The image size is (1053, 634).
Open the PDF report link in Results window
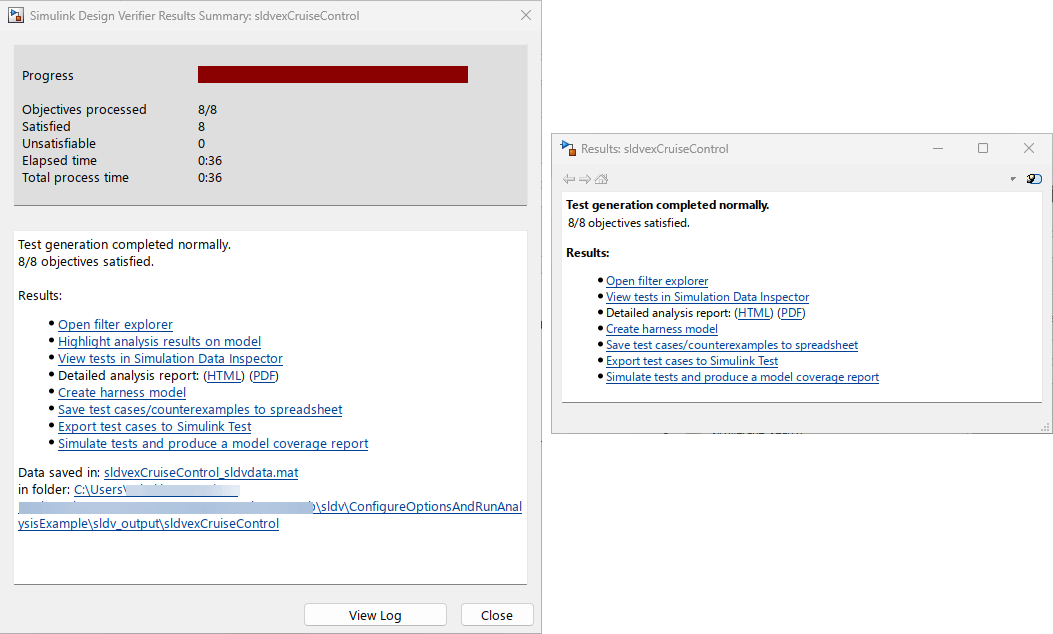point(791,313)
